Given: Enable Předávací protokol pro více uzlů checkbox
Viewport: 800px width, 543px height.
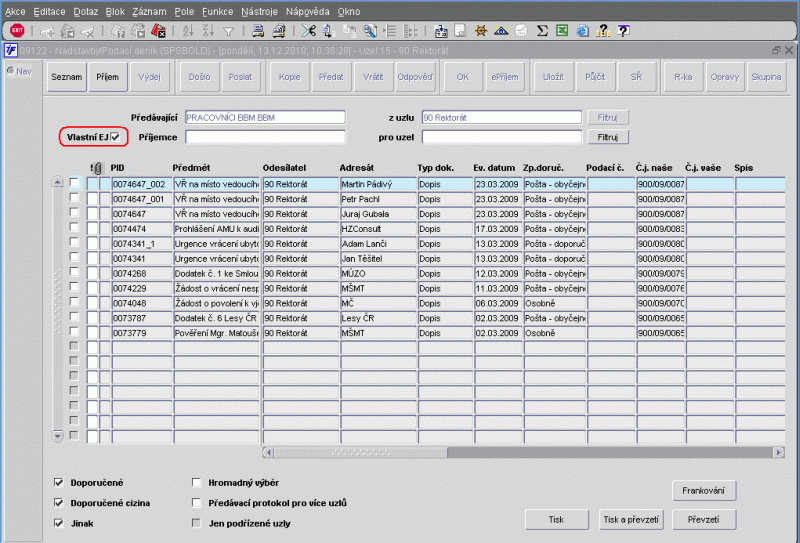Looking at the screenshot, I should tap(196, 503).
